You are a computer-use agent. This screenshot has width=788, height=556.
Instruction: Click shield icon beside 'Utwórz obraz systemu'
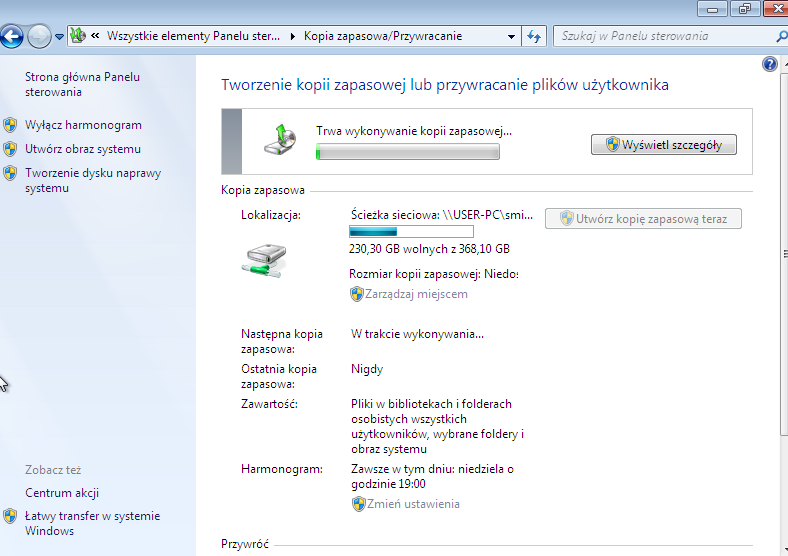coord(10,149)
